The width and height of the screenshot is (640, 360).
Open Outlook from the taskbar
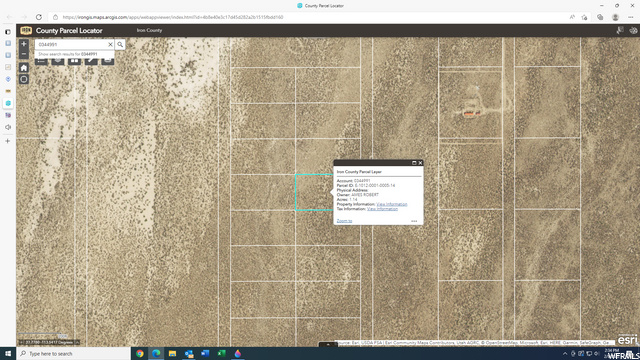click(189, 353)
